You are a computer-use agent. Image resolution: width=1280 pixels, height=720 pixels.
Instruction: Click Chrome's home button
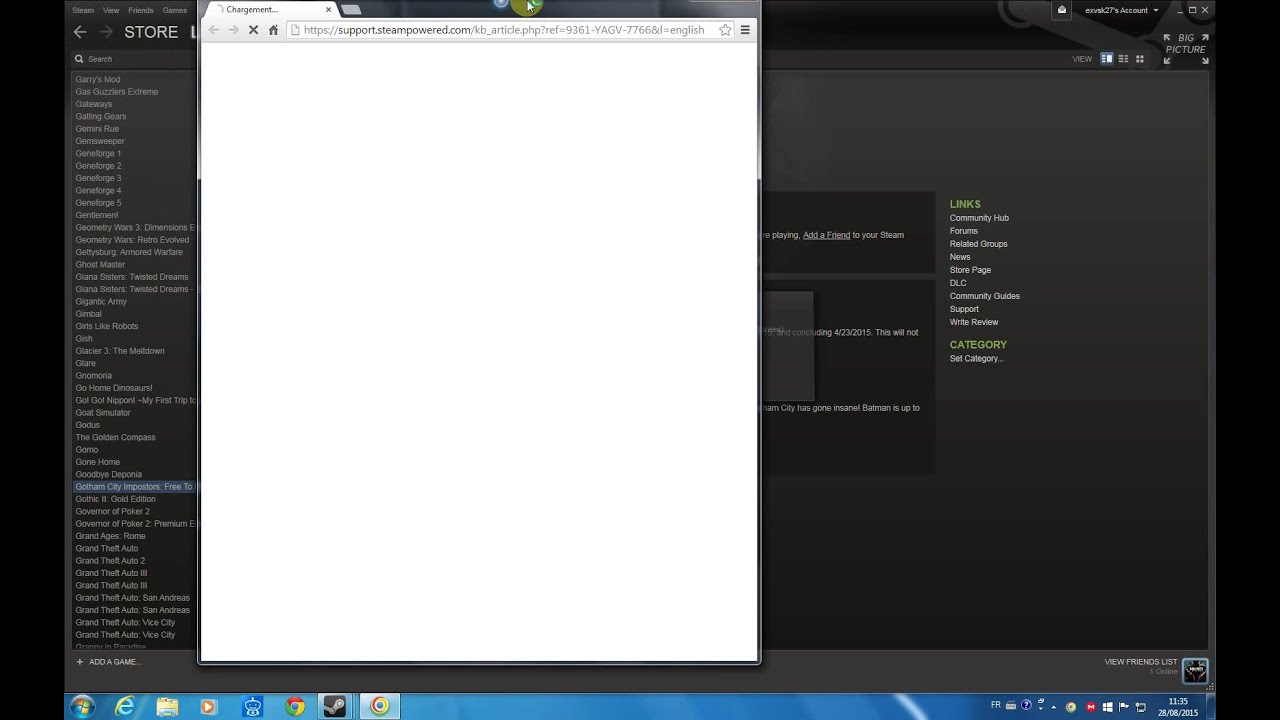273,30
